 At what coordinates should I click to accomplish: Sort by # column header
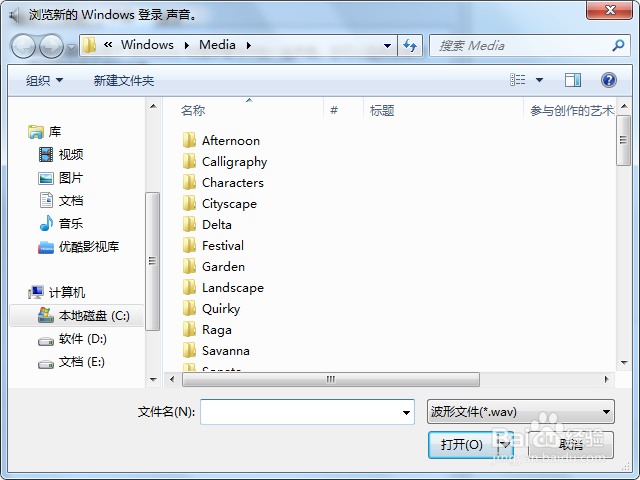334,110
